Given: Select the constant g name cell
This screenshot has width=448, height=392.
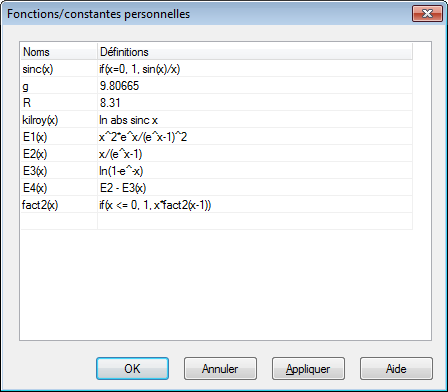Looking at the screenshot, I should tap(59, 86).
